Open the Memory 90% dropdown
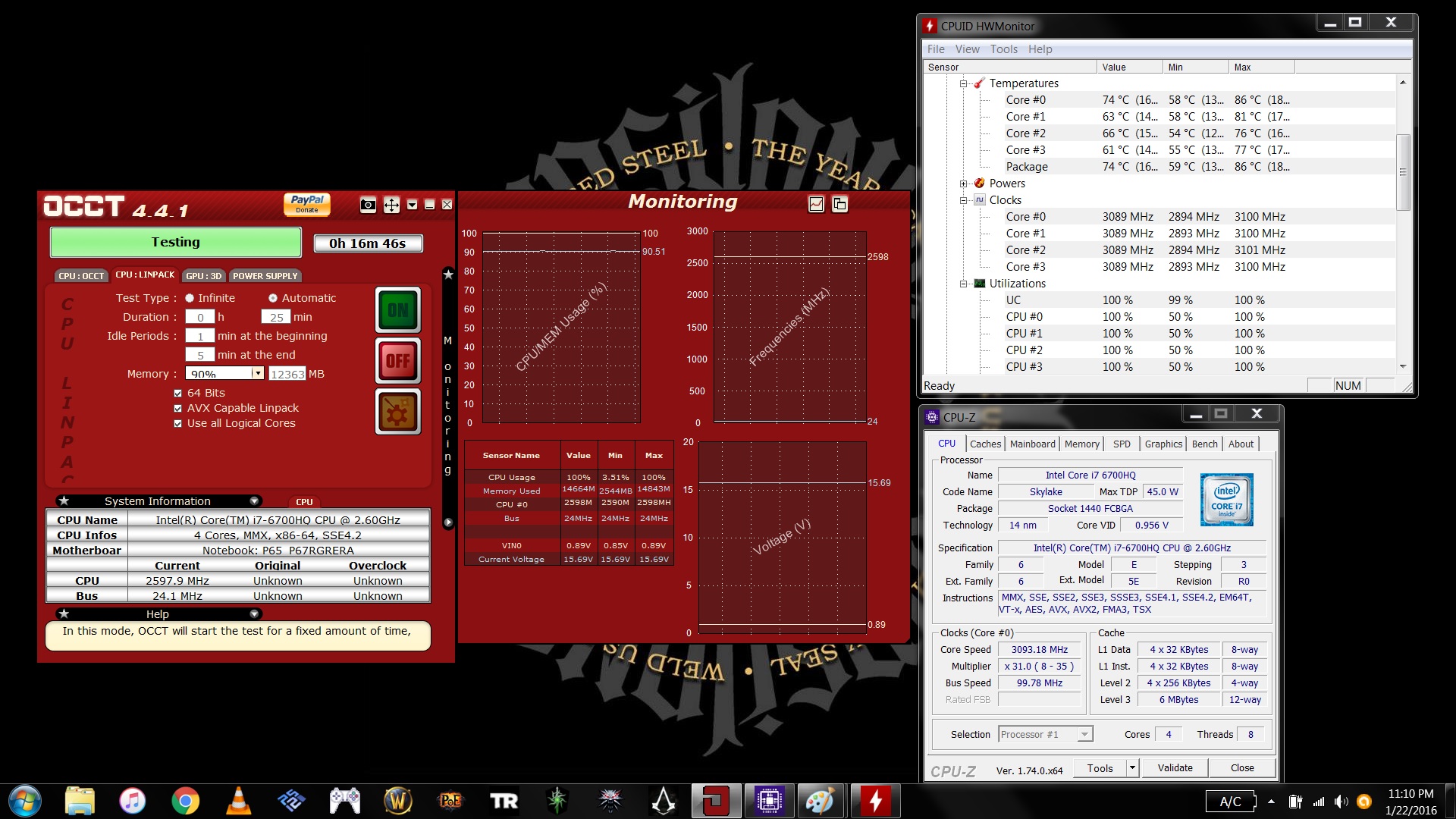Screen dimensions: 1456x819 pyautogui.click(x=258, y=373)
